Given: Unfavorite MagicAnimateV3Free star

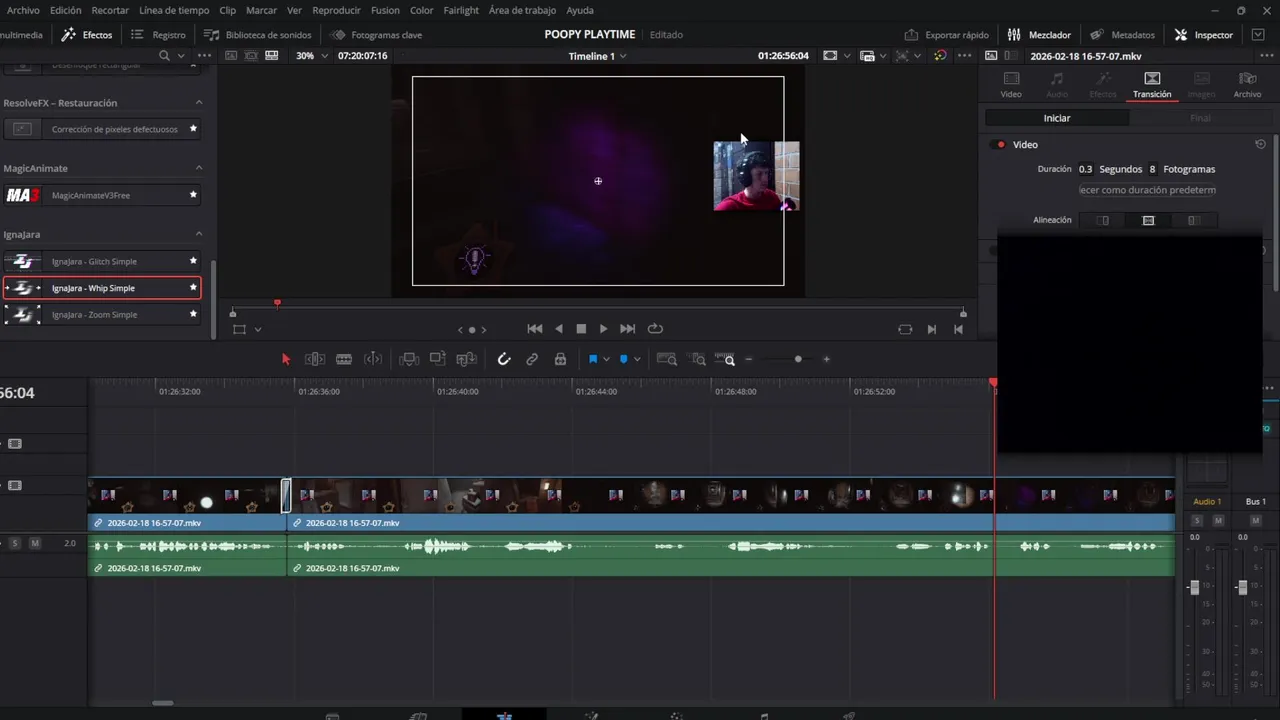Looking at the screenshot, I should pyautogui.click(x=193, y=195).
